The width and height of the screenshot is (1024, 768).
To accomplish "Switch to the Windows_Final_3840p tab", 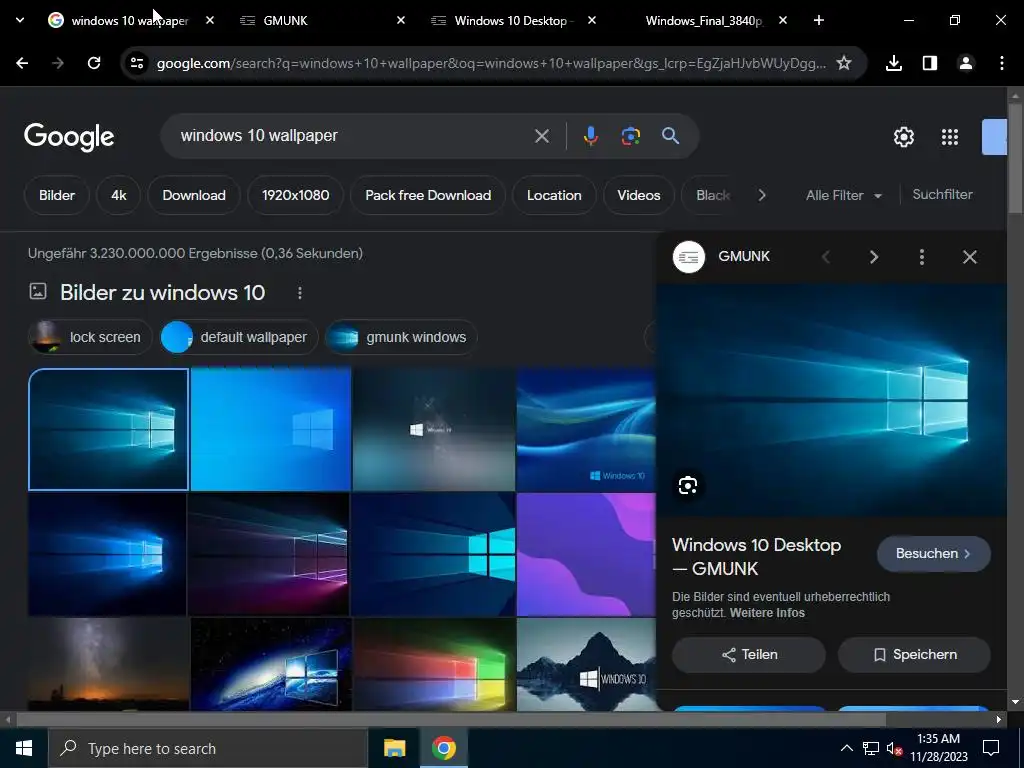I will [x=704, y=20].
